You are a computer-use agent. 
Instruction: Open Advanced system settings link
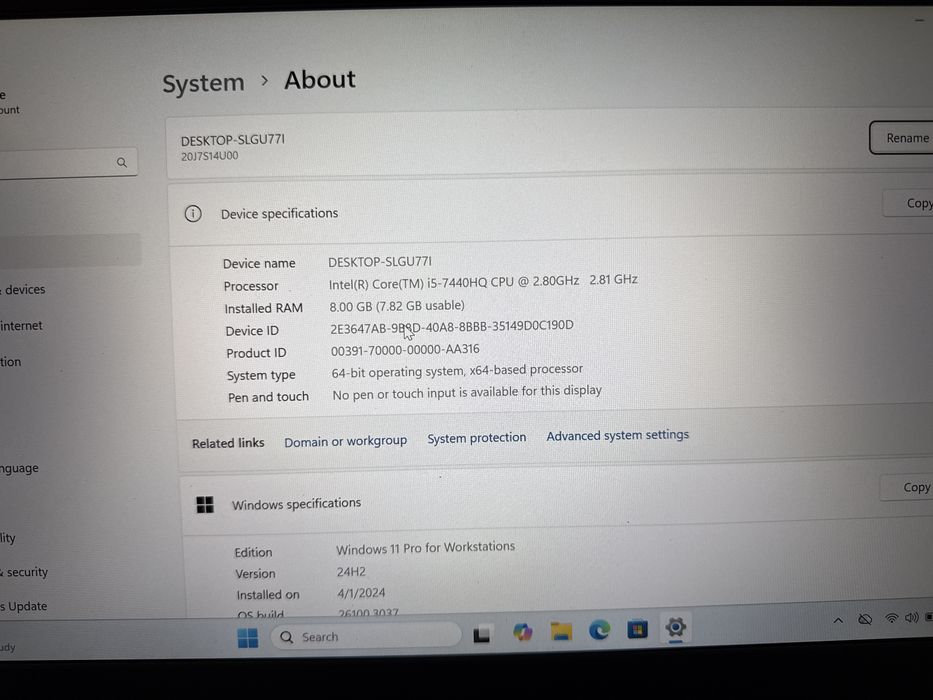(618, 436)
